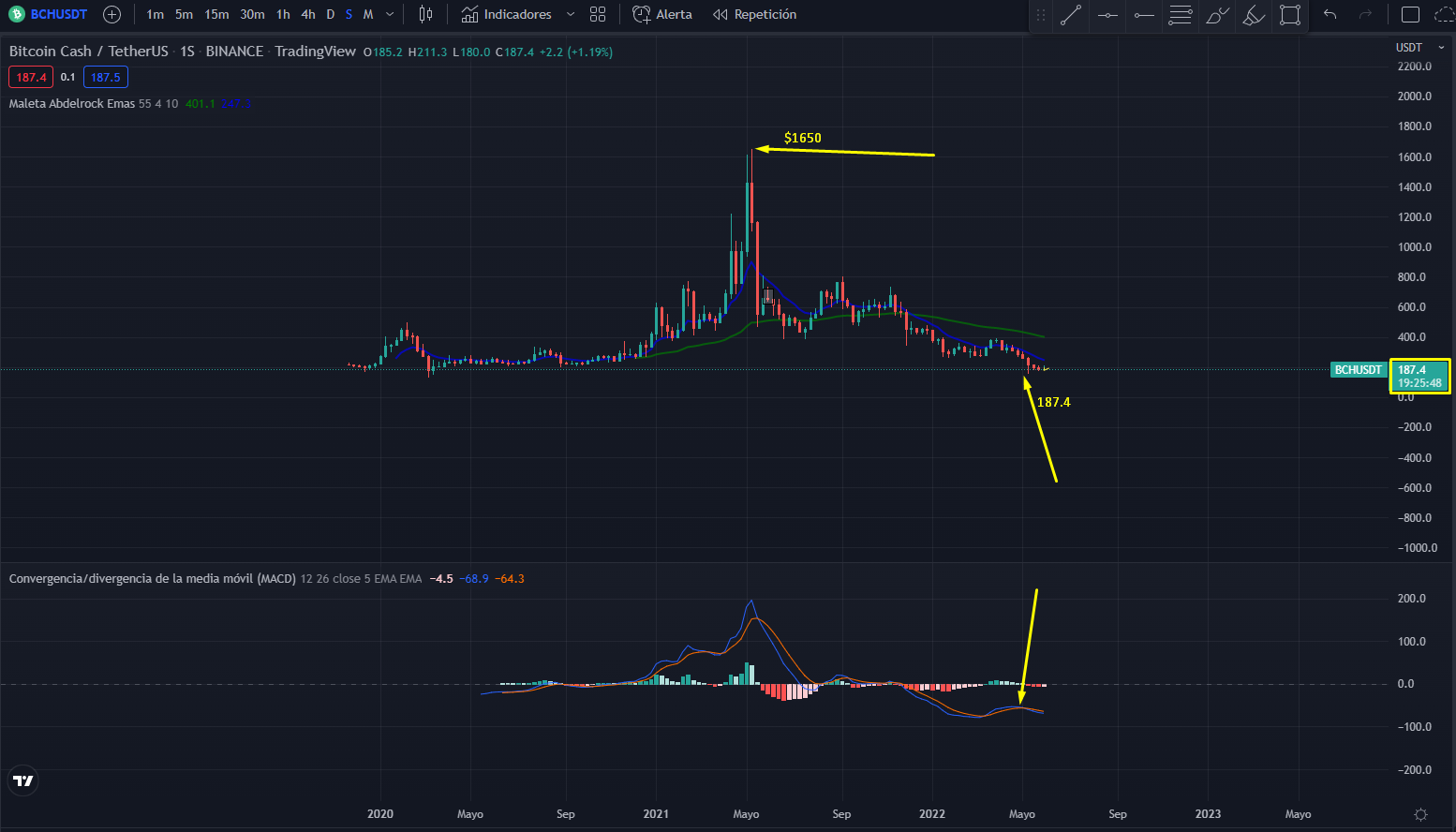Click the 1000.0 price axis label
The image size is (1456, 832).
coord(1414,247)
